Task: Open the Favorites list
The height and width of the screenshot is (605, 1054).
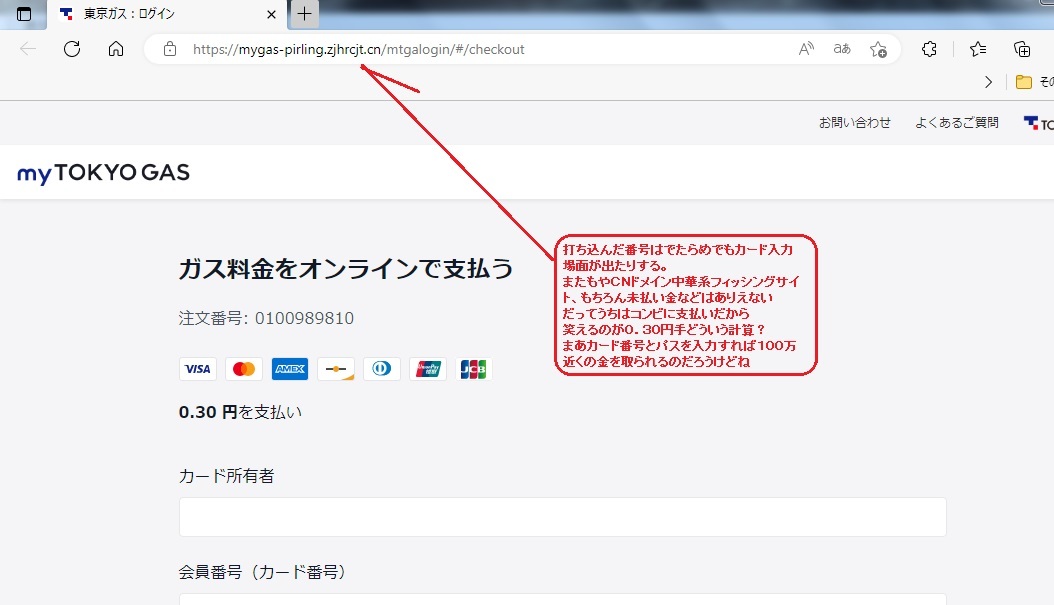Action: pyautogui.click(x=978, y=49)
